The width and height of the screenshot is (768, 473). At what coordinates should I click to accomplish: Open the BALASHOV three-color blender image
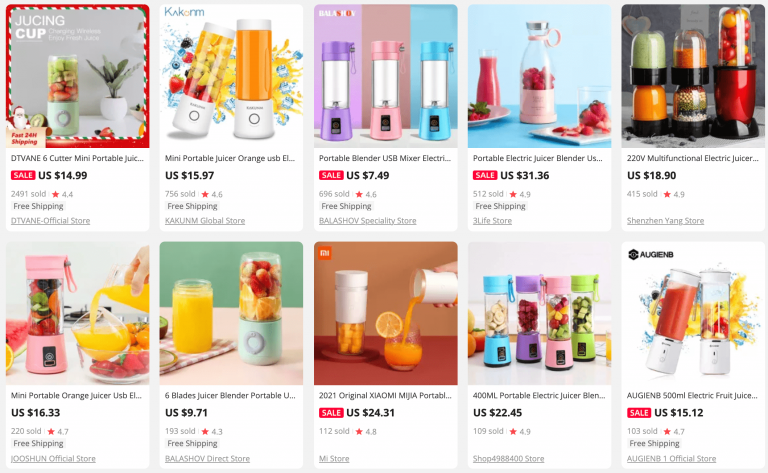(385, 76)
